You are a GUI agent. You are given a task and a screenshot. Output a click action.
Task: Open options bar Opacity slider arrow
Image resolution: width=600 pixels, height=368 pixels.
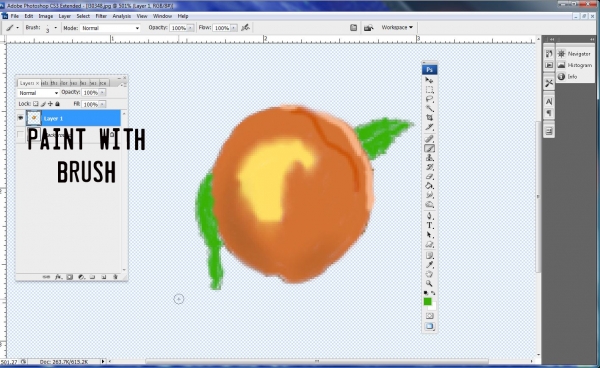point(190,28)
